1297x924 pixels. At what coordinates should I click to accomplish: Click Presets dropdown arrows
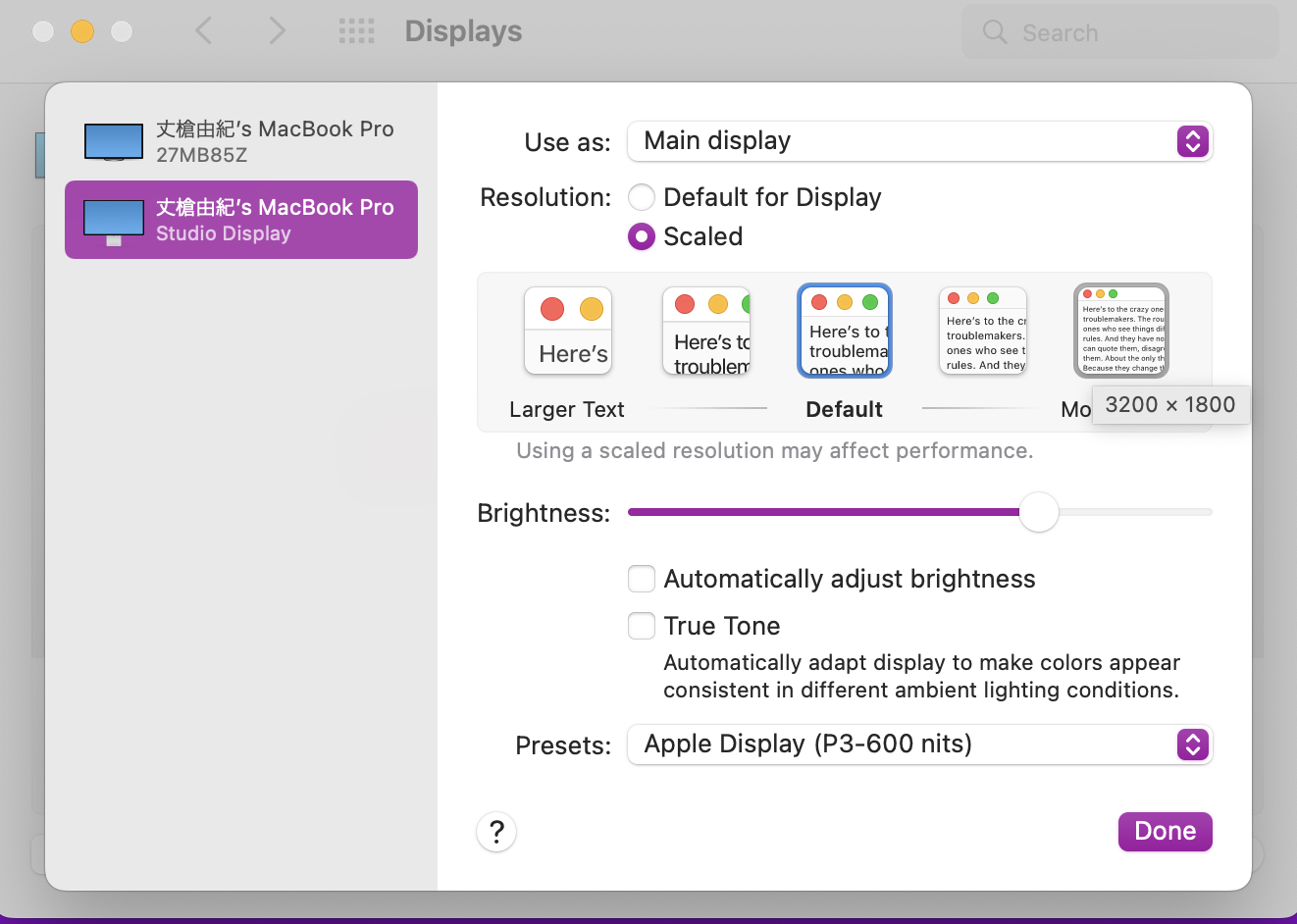[1192, 744]
